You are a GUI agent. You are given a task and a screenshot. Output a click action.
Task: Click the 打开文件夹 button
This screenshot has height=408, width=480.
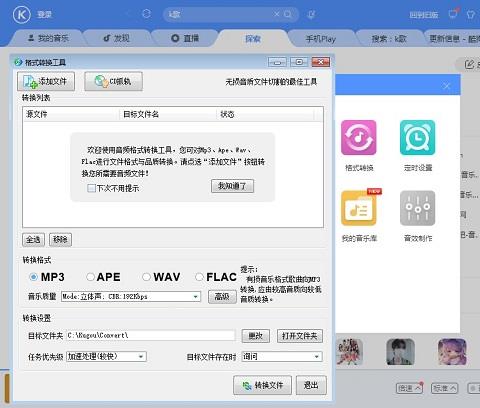click(300, 336)
